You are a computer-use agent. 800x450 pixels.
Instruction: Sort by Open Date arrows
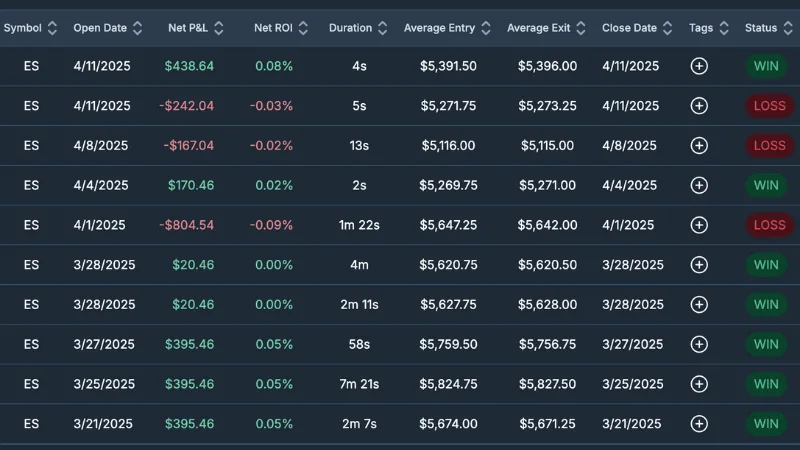pos(137,28)
